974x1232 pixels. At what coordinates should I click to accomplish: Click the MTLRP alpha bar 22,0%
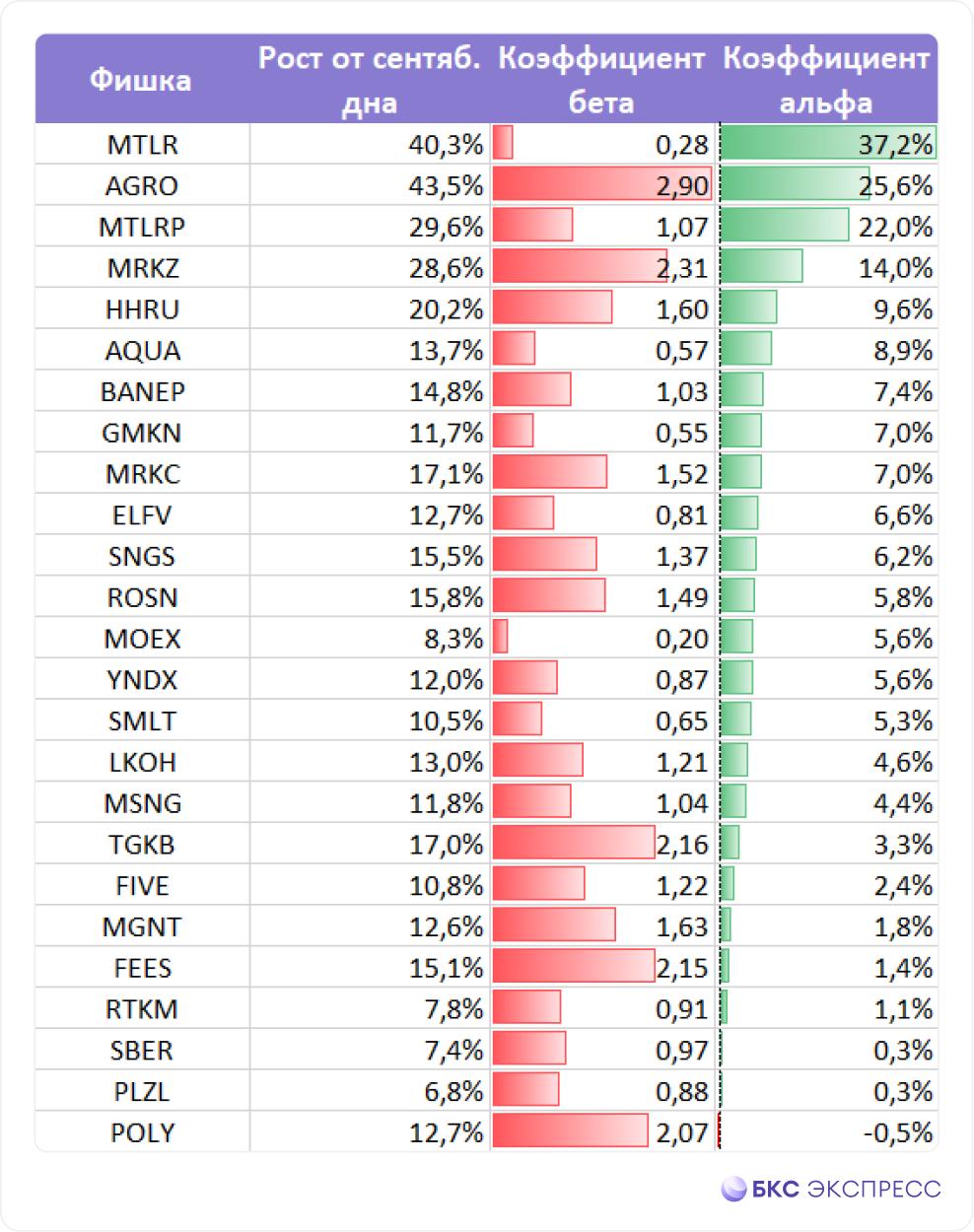coord(785,225)
